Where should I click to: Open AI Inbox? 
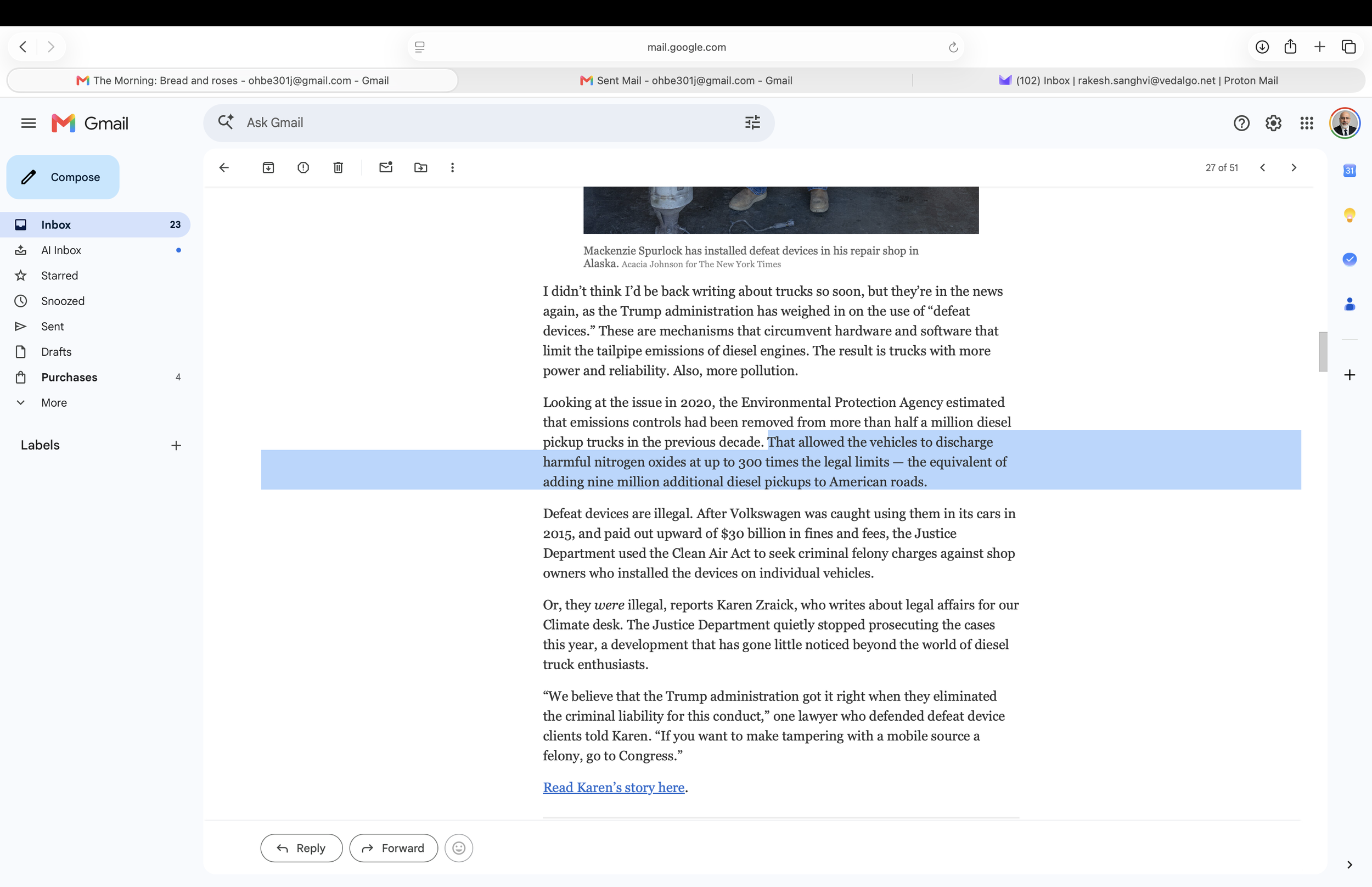pos(95,250)
